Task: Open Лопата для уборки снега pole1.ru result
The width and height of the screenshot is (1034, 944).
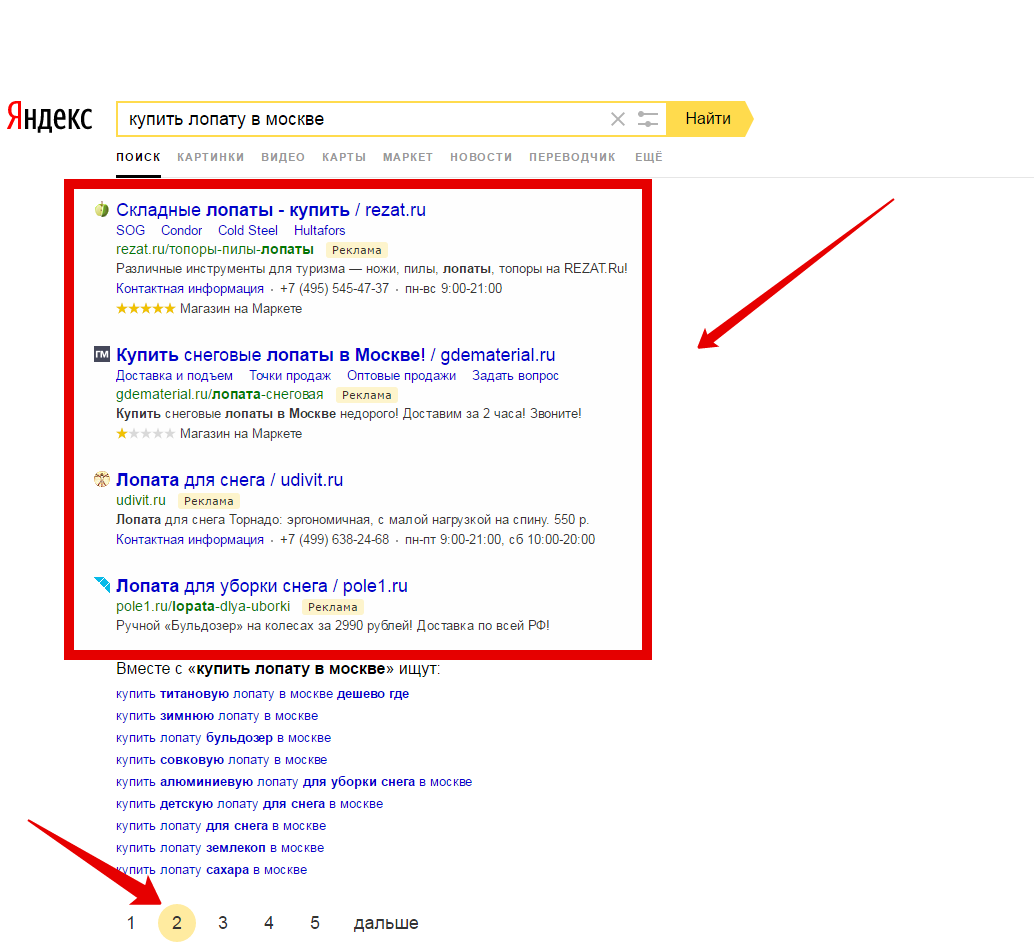Action: click(262, 586)
